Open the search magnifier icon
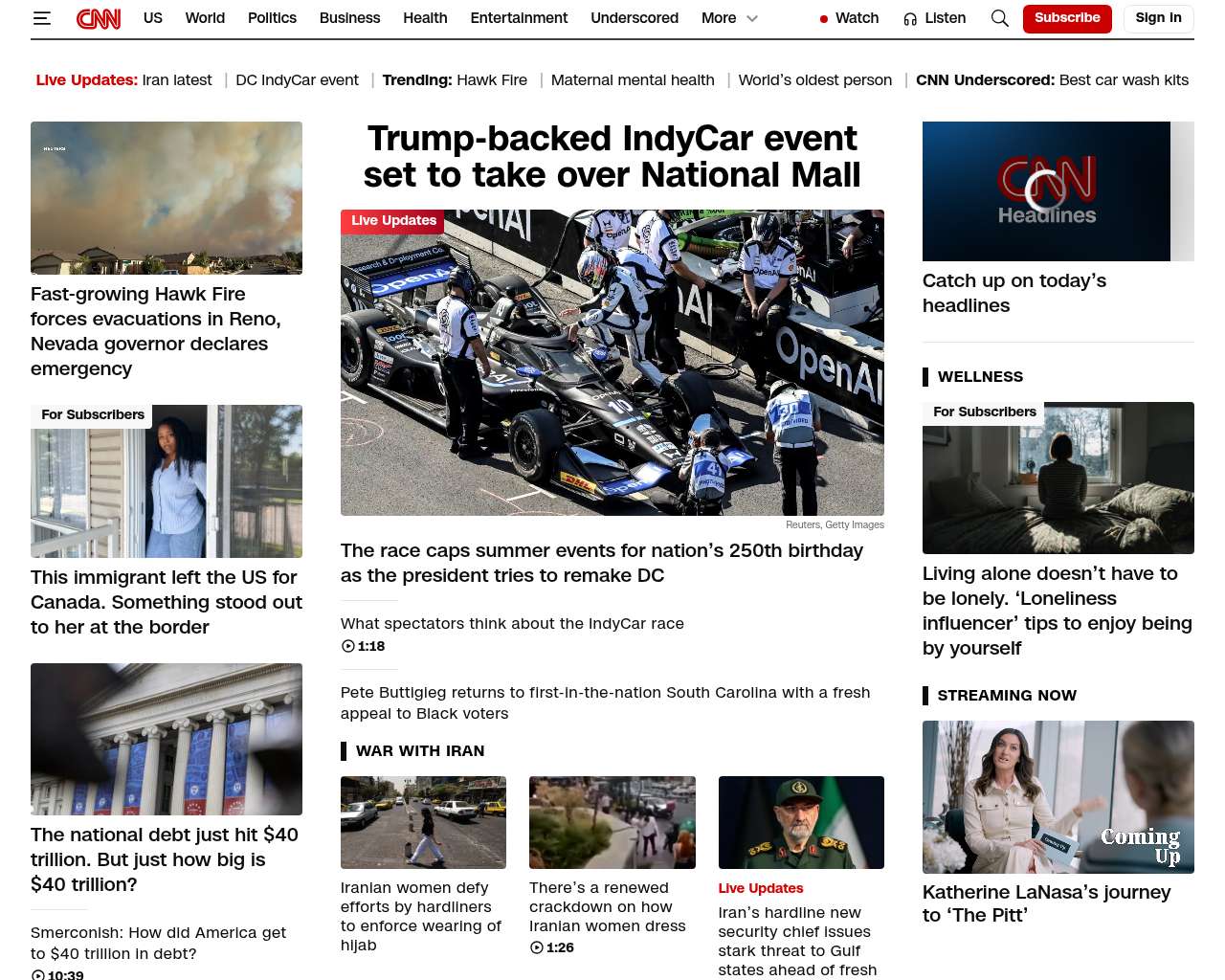This screenshot has height=980, width=1225. [x=1000, y=18]
